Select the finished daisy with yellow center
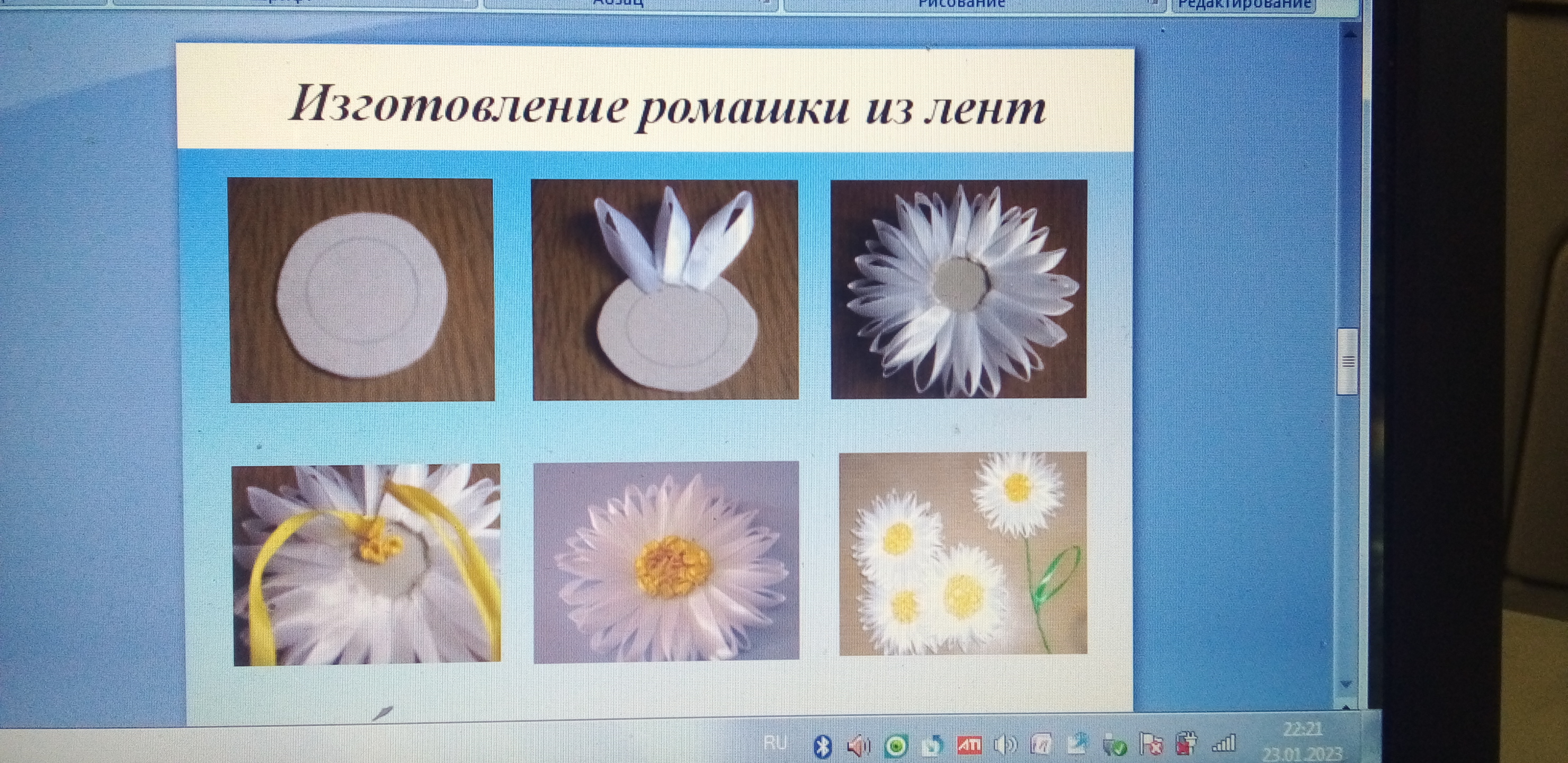The image size is (1568, 763). pyautogui.click(x=666, y=562)
